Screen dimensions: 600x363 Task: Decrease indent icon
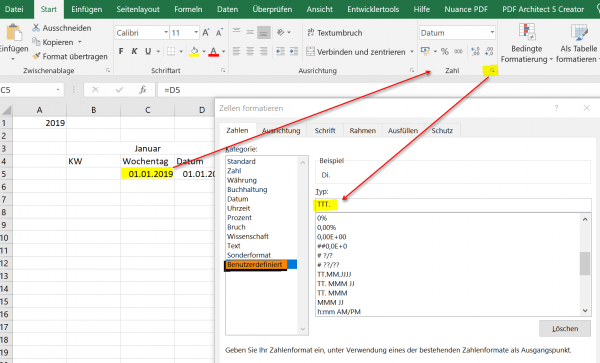coord(280,51)
